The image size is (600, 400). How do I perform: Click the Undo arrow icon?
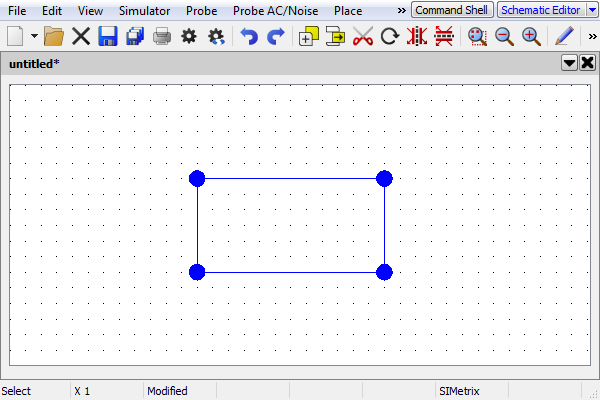(249, 37)
